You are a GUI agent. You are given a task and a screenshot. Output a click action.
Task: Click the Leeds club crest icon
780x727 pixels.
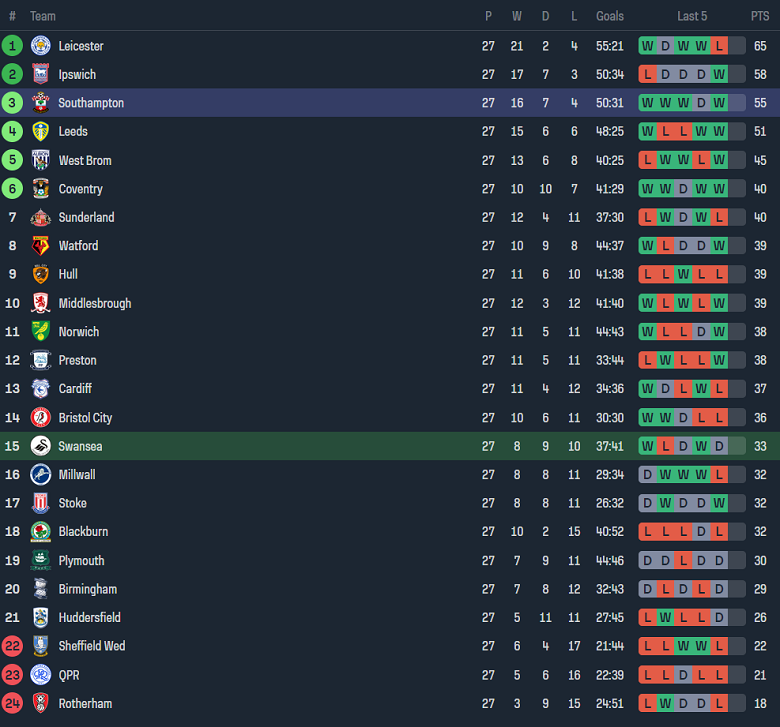click(x=40, y=131)
